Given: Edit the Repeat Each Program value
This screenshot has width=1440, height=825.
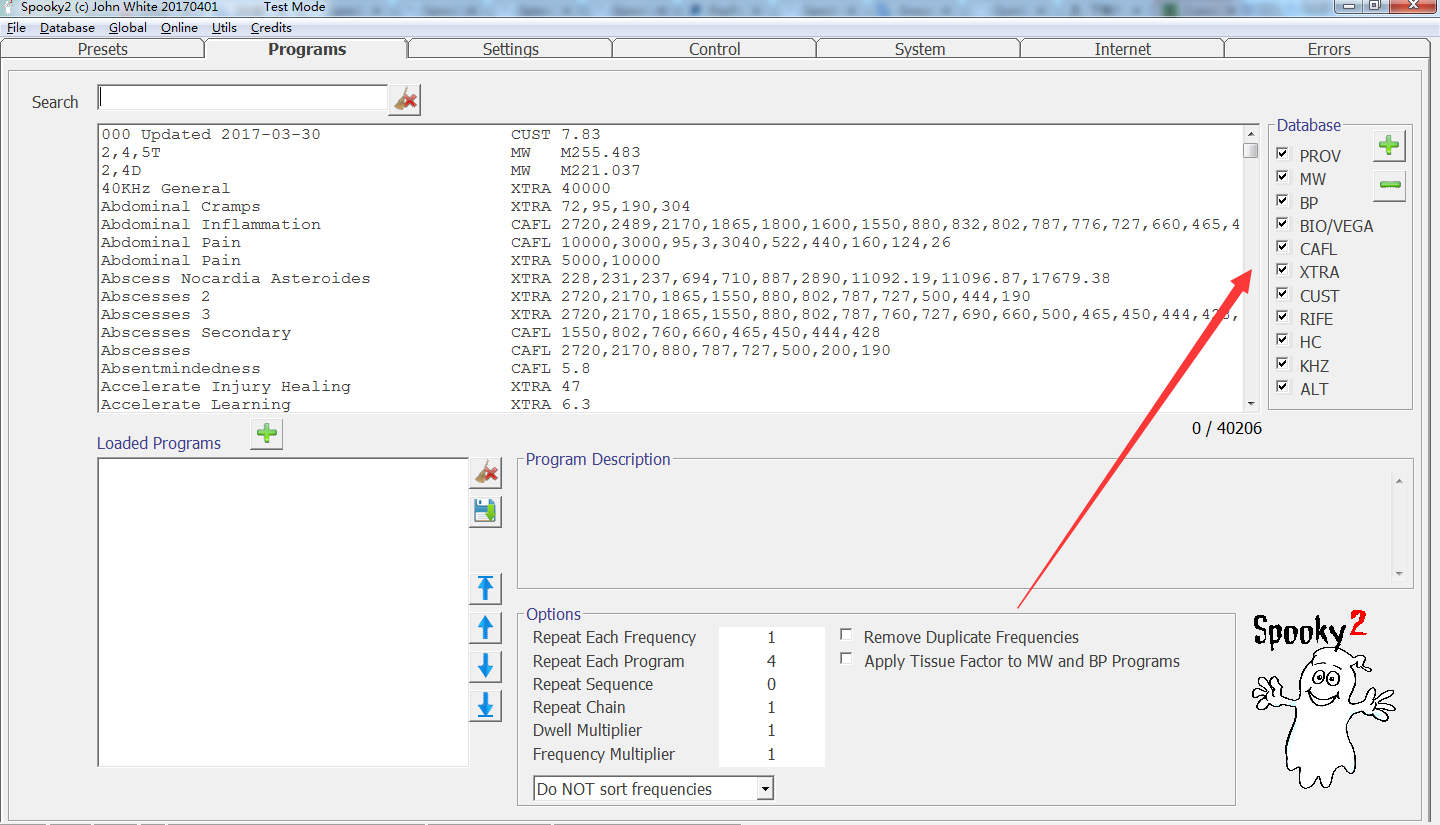Looking at the screenshot, I should pos(771,661).
